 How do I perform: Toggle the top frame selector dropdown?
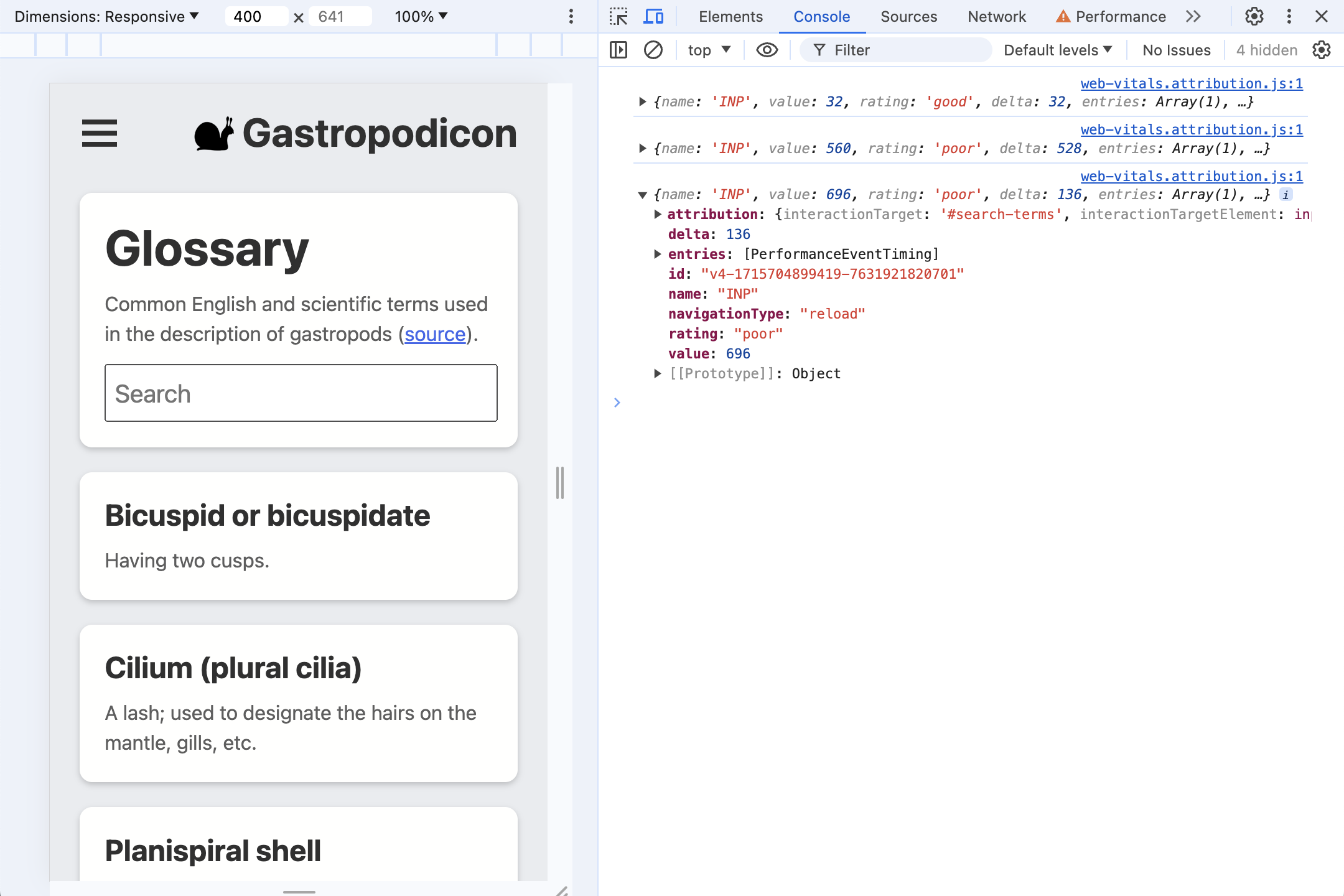click(710, 50)
